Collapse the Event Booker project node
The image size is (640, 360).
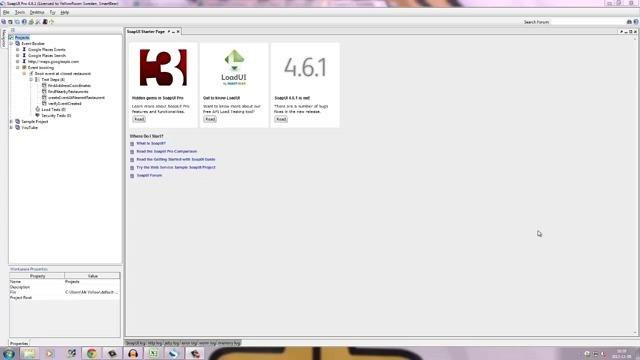point(11,43)
